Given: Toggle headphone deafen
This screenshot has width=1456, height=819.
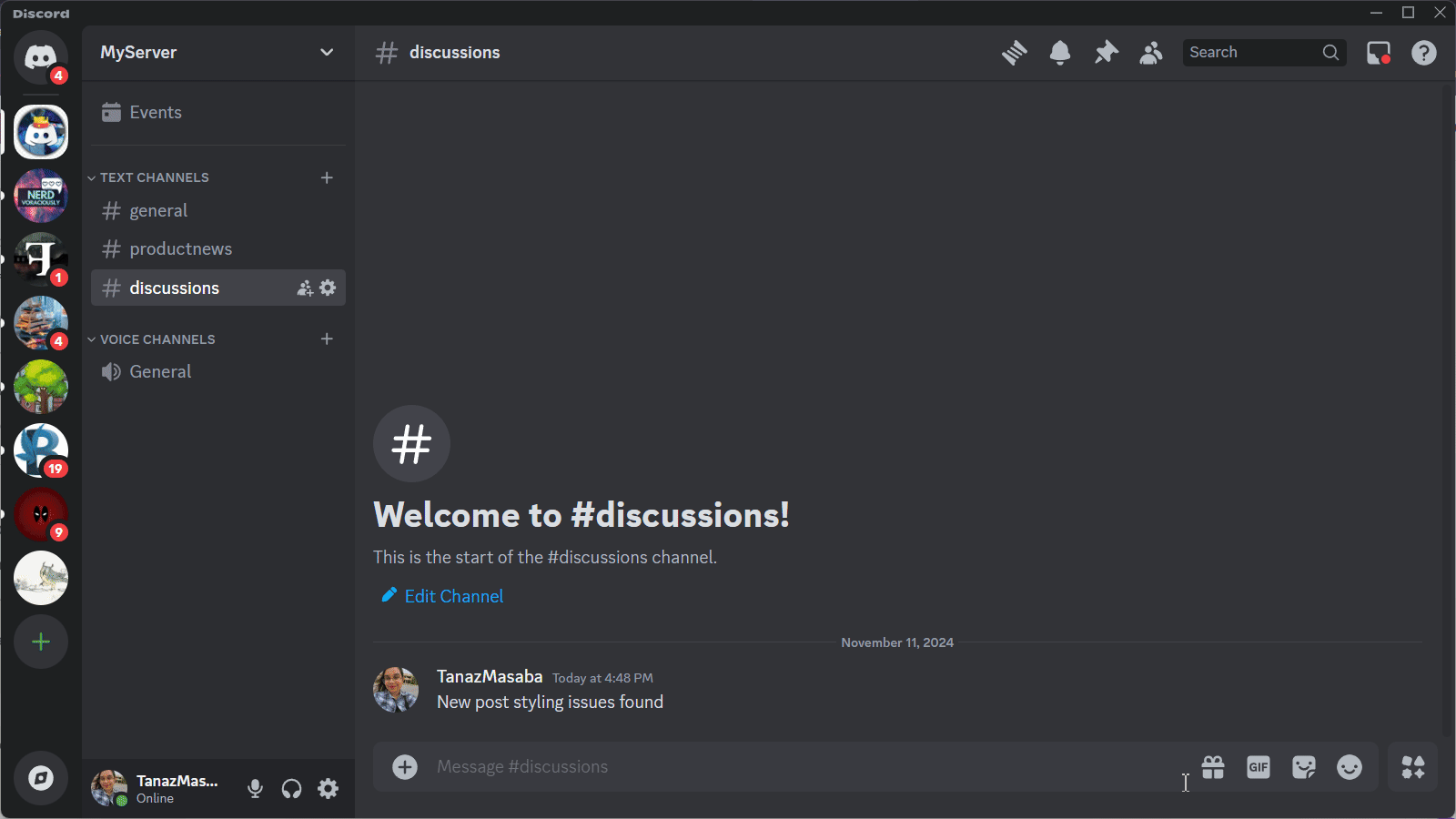Looking at the screenshot, I should click(292, 789).
